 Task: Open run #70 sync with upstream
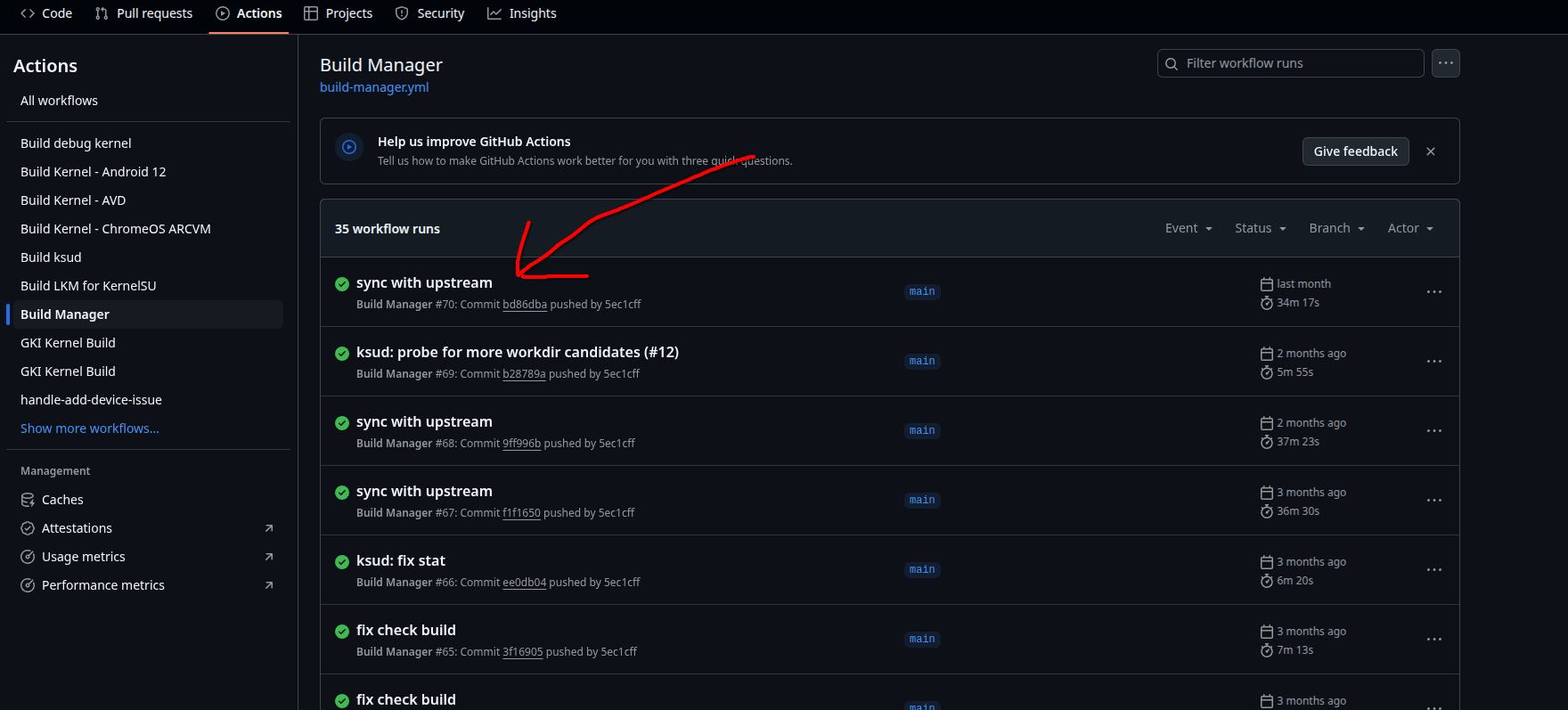pos(424,282)
